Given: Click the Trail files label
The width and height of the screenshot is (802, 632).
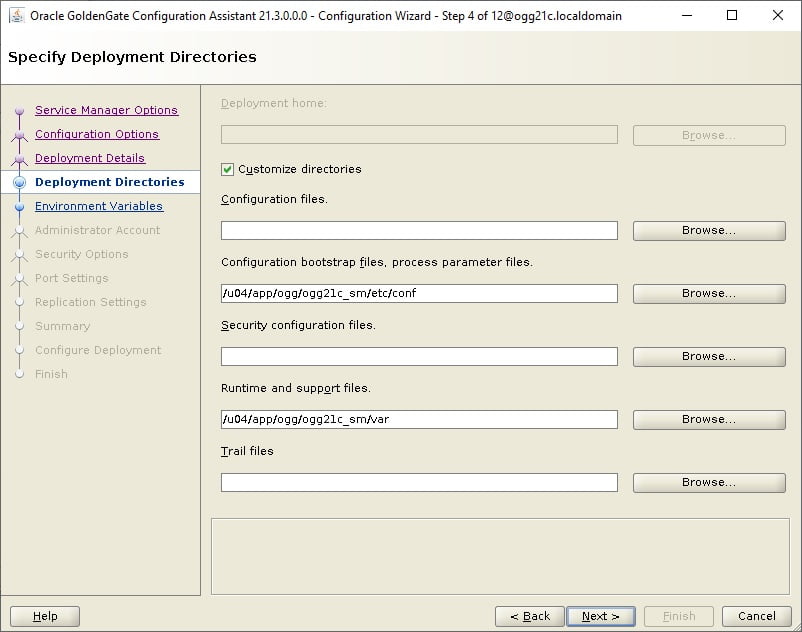Looking at the screenshot, I should pos(247,451).
